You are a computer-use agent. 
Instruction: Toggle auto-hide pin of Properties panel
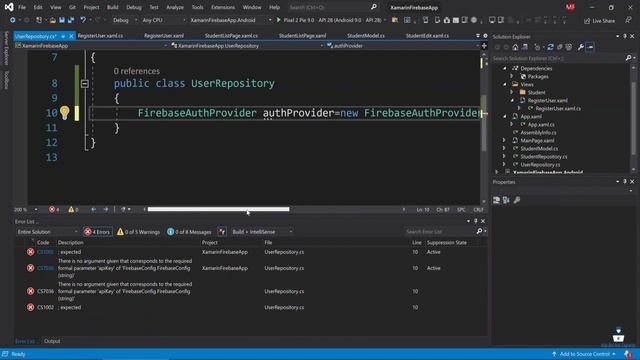click(x=624, y=182)
